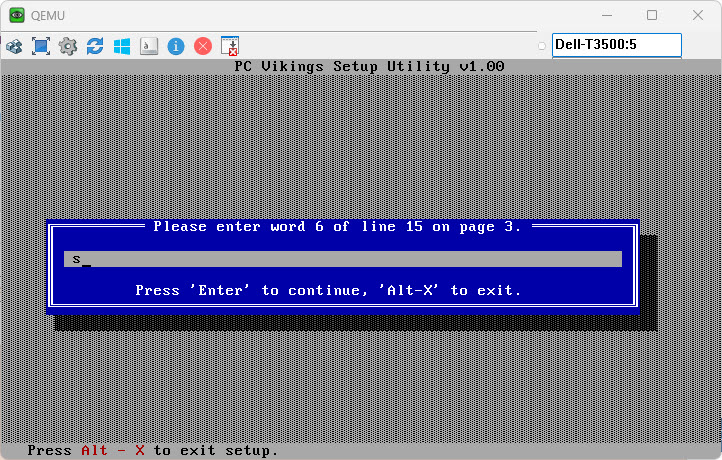Click 'PC Vikings Setup Utility v1.00' header
The width and height of the screenshot is (722, 460).
pyautogui.click(x=369, y=66)
